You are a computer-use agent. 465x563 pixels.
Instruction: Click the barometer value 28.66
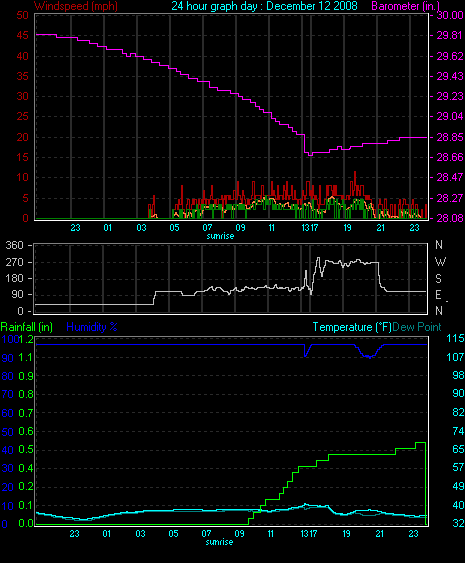coord(450,157)
